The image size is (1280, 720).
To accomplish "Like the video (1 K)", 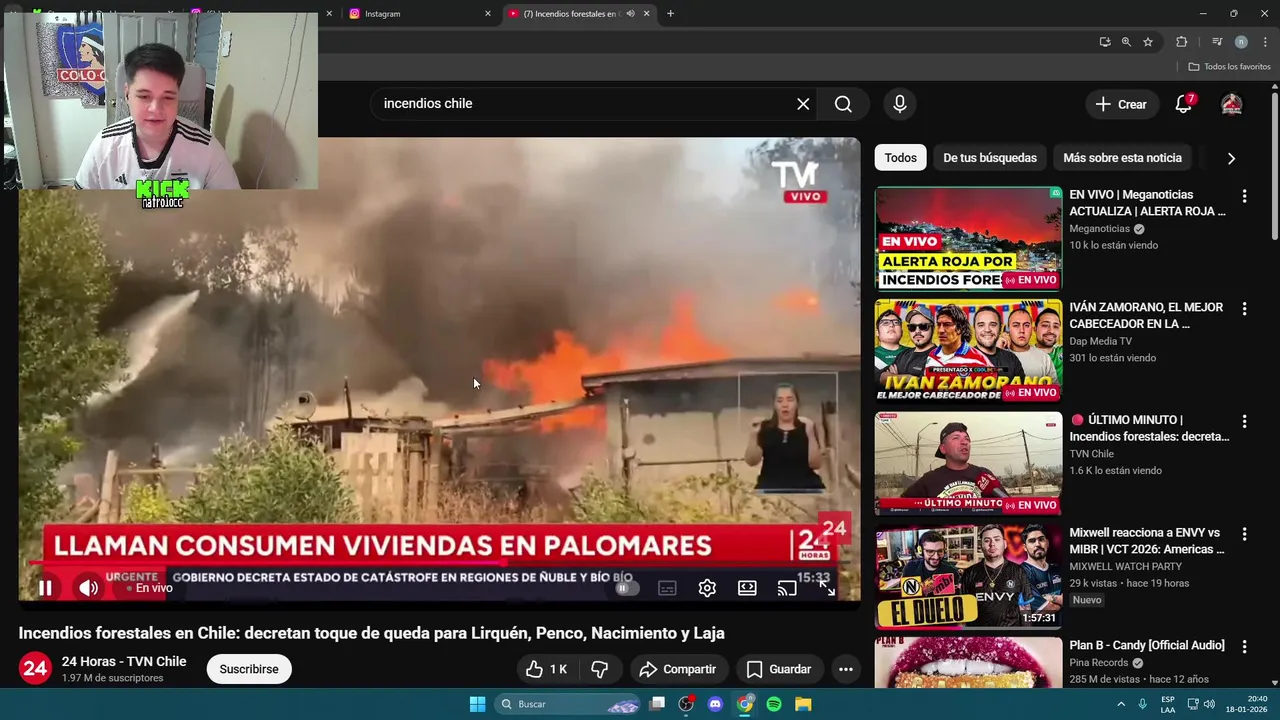I will pos(547,669).
